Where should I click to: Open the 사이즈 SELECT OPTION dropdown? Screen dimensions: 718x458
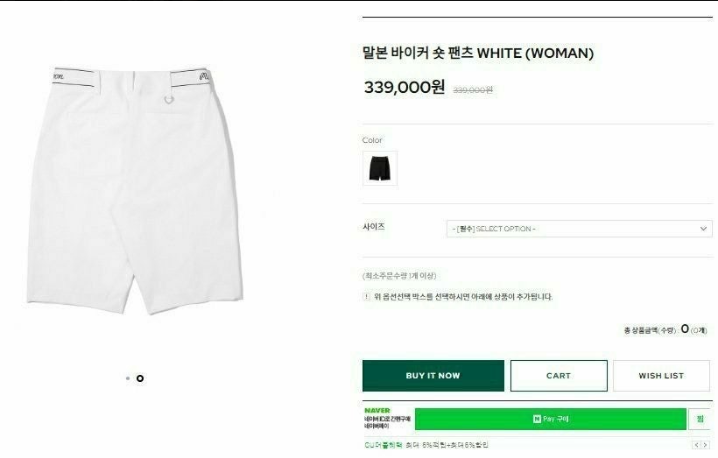pos(579,229)
